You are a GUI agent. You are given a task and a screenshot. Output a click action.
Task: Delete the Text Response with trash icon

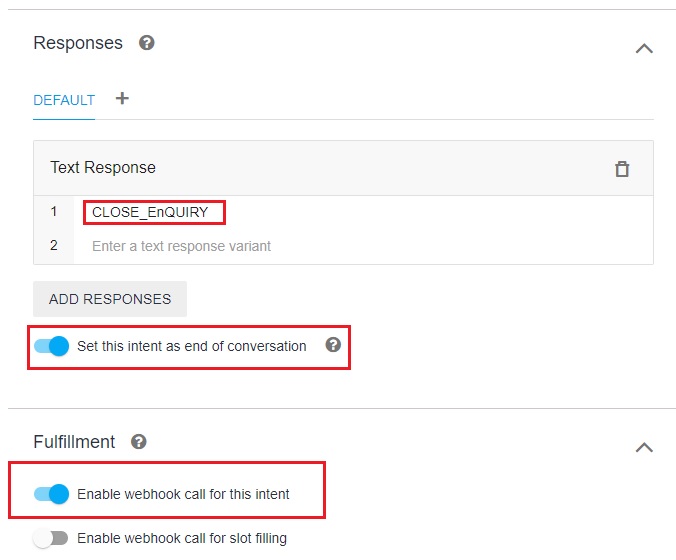622,168
